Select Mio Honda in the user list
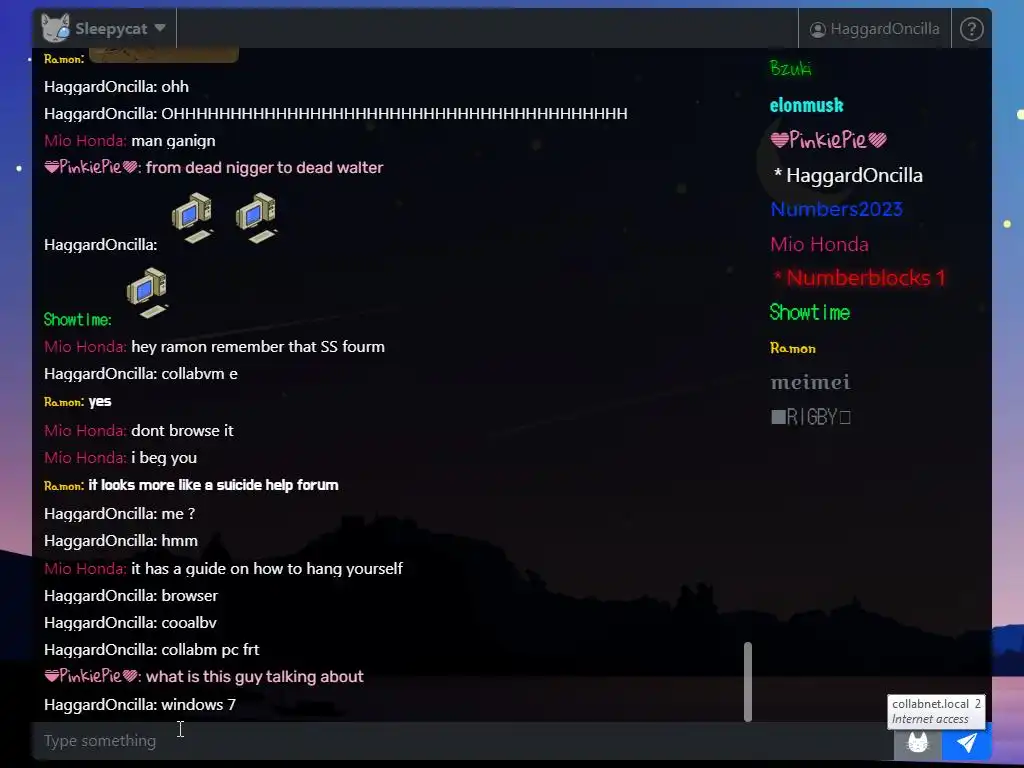The image size is (1024, 768). [x=820, y=244]
